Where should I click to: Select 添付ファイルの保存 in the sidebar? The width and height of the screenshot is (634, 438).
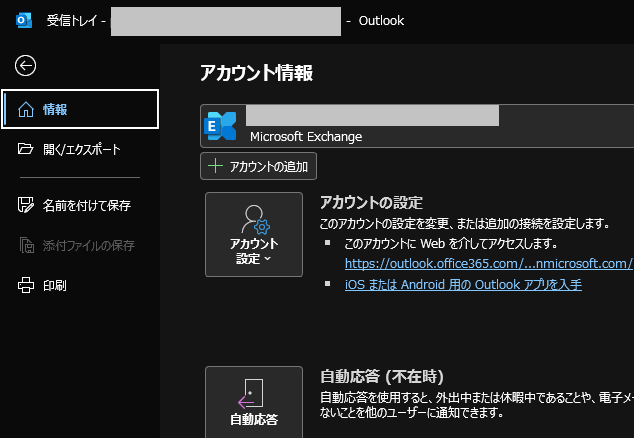(80, 245)
